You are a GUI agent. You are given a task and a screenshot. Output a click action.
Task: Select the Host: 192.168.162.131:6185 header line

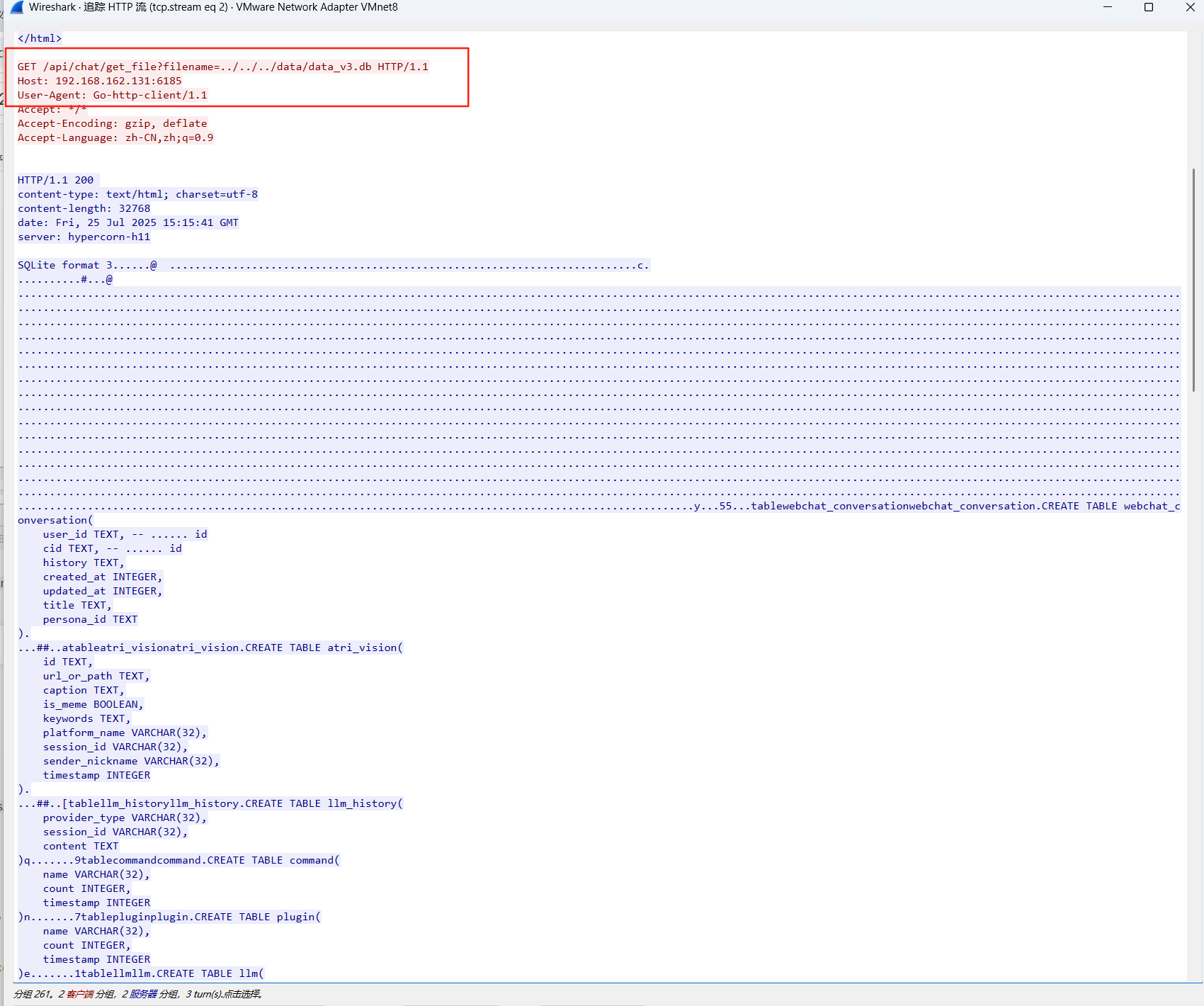(100, 81)
